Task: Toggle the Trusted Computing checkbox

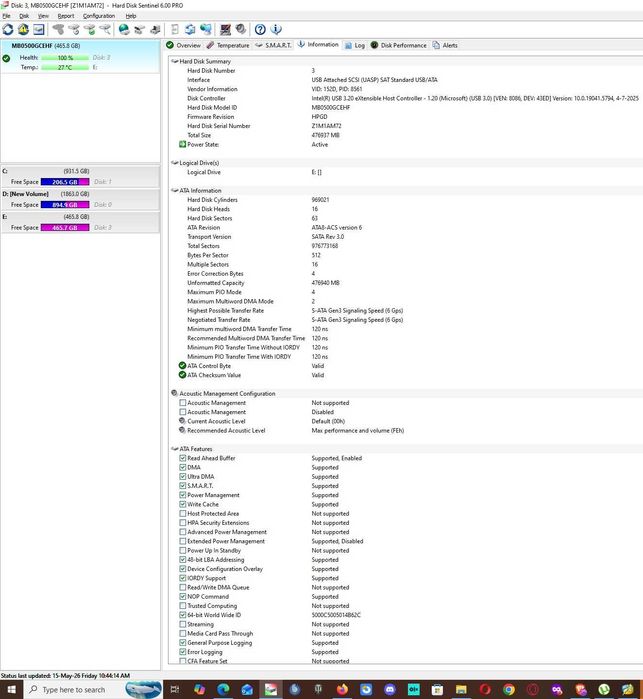Action: (x=183, y=606)
